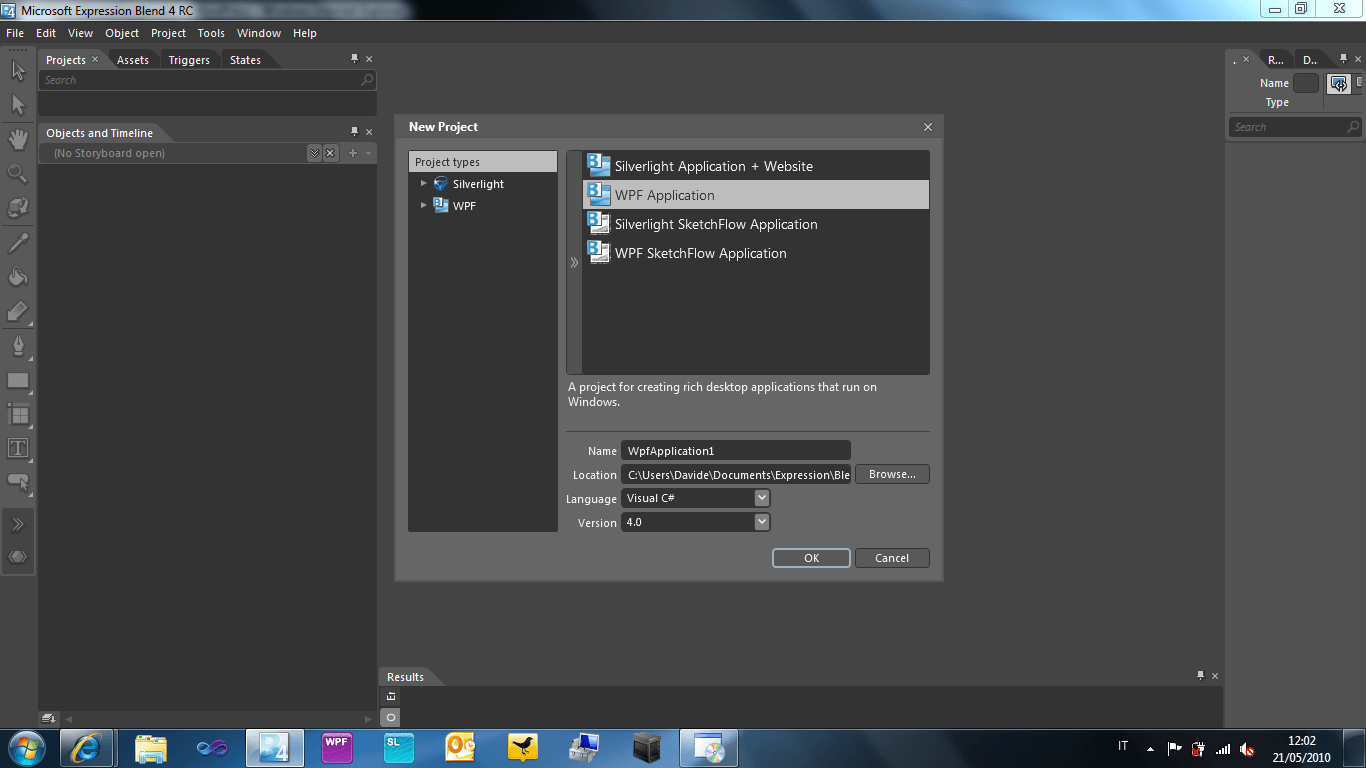
Task: Select the Rectangle tool
Action: point(17,381)
